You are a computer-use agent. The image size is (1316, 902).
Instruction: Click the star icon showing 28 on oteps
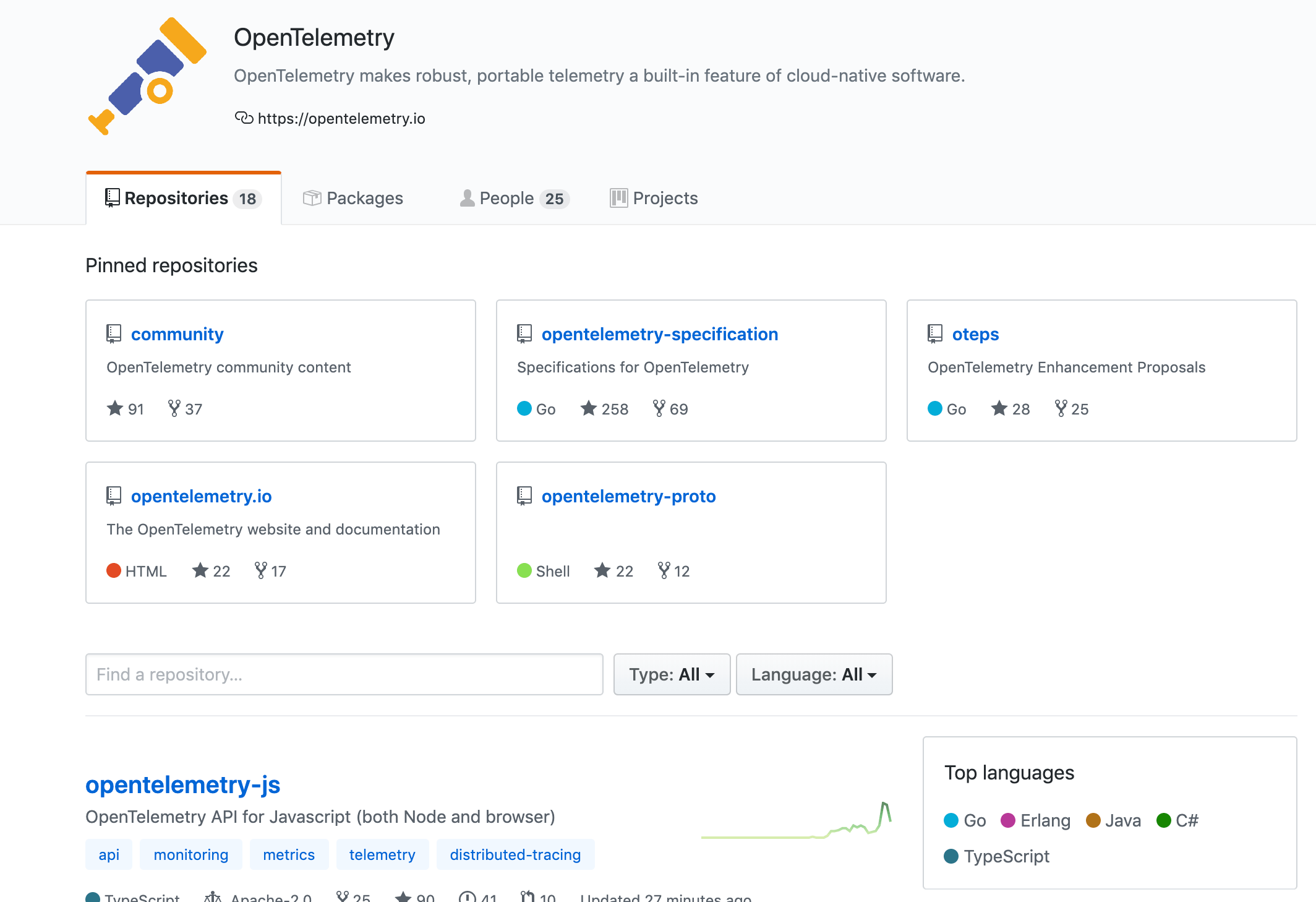(x=999, y=408)
